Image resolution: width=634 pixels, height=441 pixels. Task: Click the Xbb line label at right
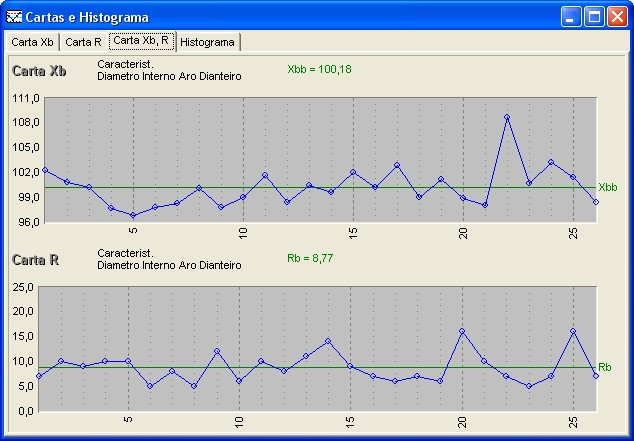608,188
